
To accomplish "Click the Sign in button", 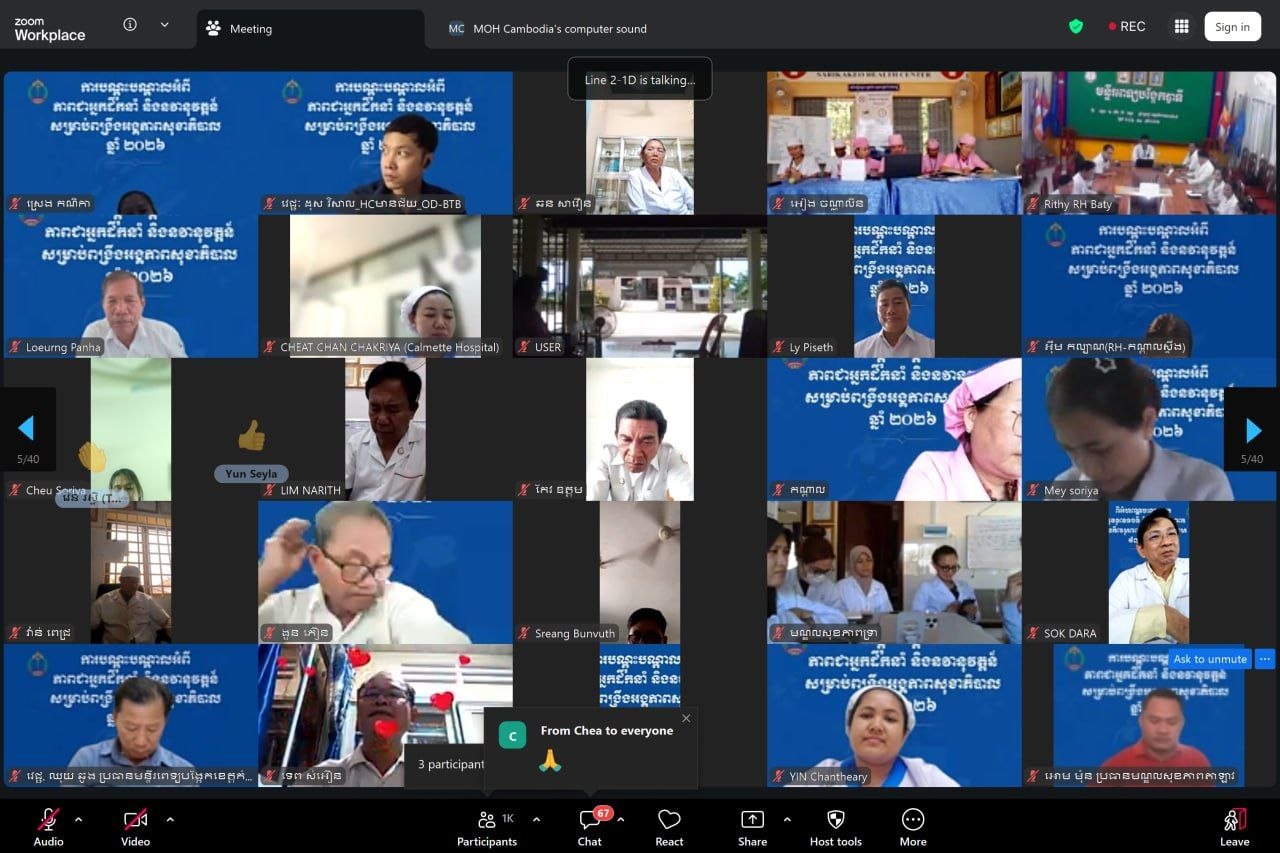I will 1232,27.
